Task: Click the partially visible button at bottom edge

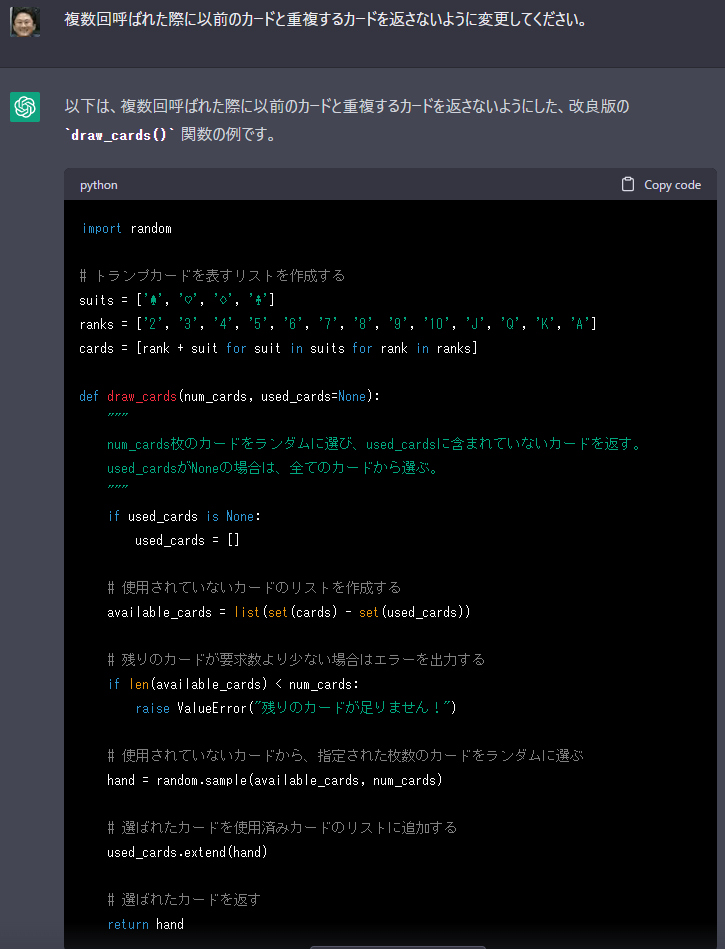Action: coord(397,945)
